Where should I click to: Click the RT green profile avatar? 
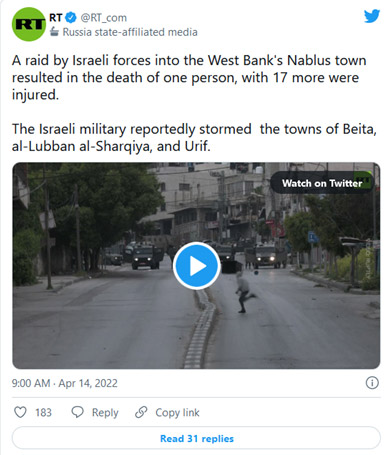[x=29, y=24]
